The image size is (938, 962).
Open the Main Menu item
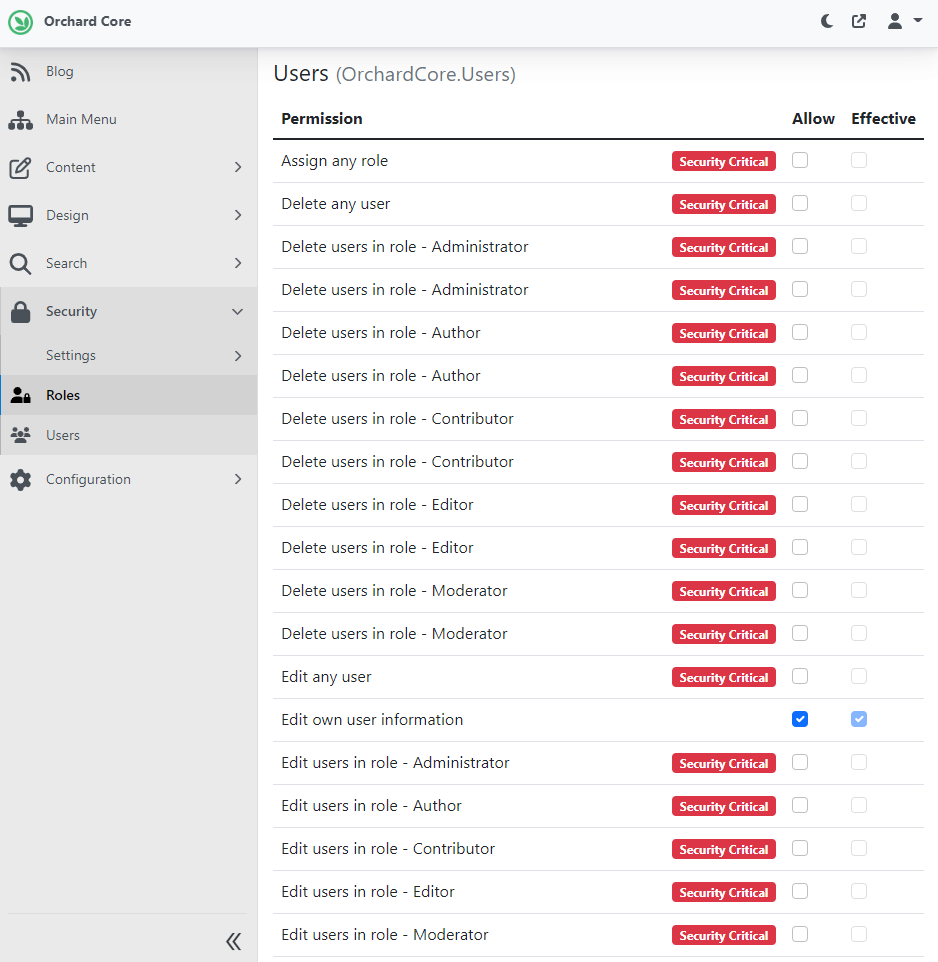click(129, 120)
